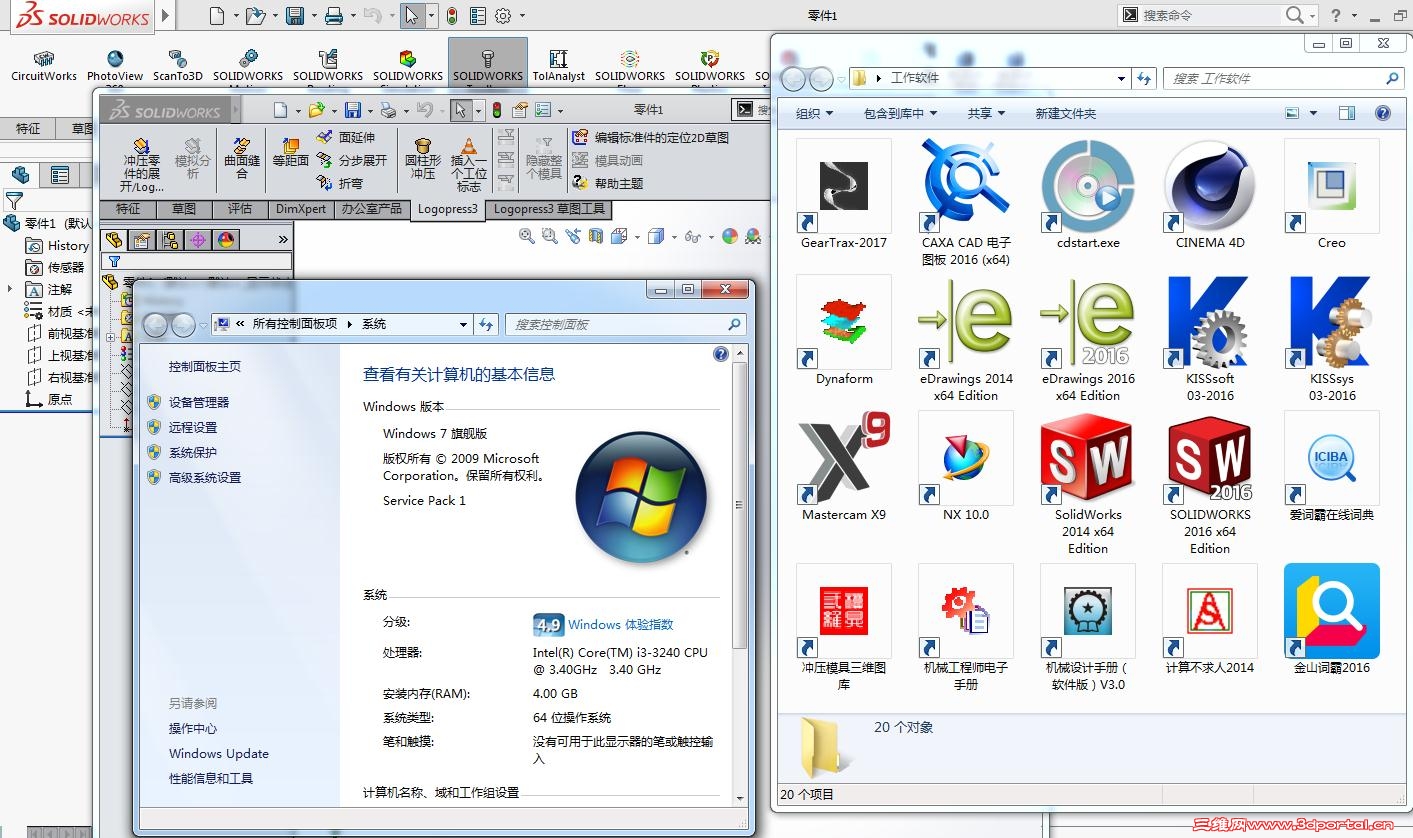Image resolution: width=1413 pixels, height=838 pixels.
Task: Open the 高级系统设置 link
Action: click(205, 477)
